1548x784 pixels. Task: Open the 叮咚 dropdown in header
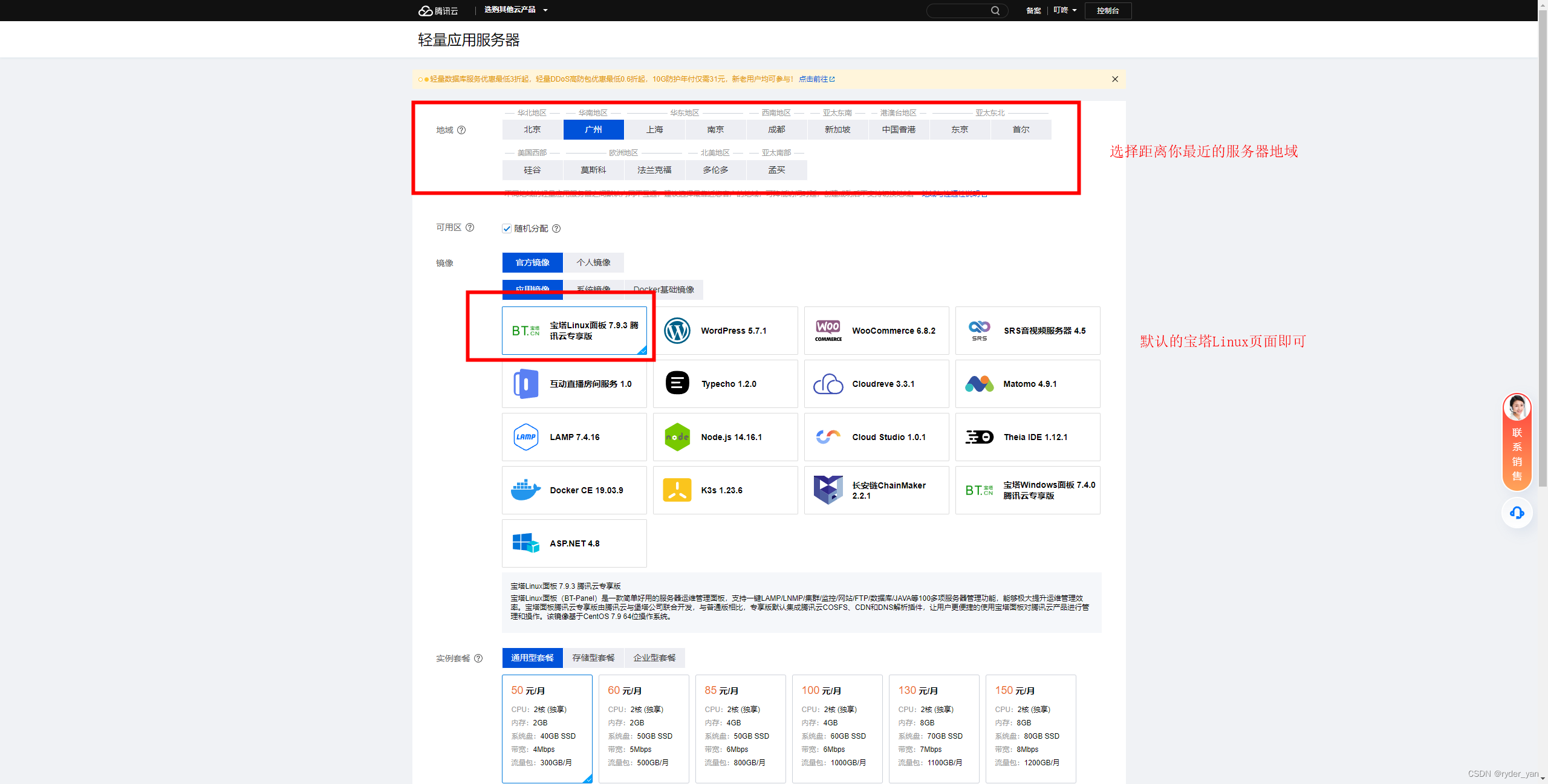click(x=1065, y=10)
